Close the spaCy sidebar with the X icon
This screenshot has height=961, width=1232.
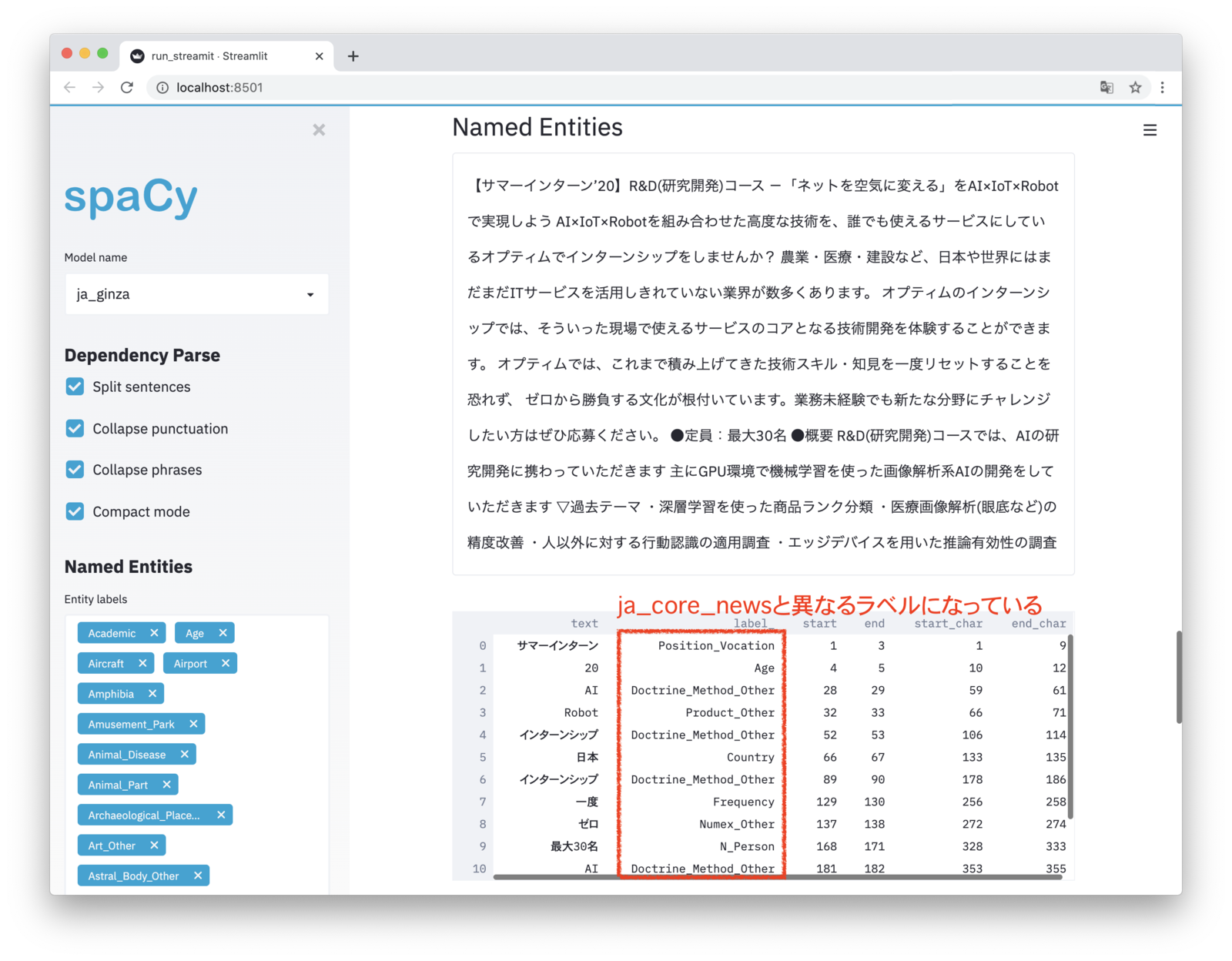(319, 129)
